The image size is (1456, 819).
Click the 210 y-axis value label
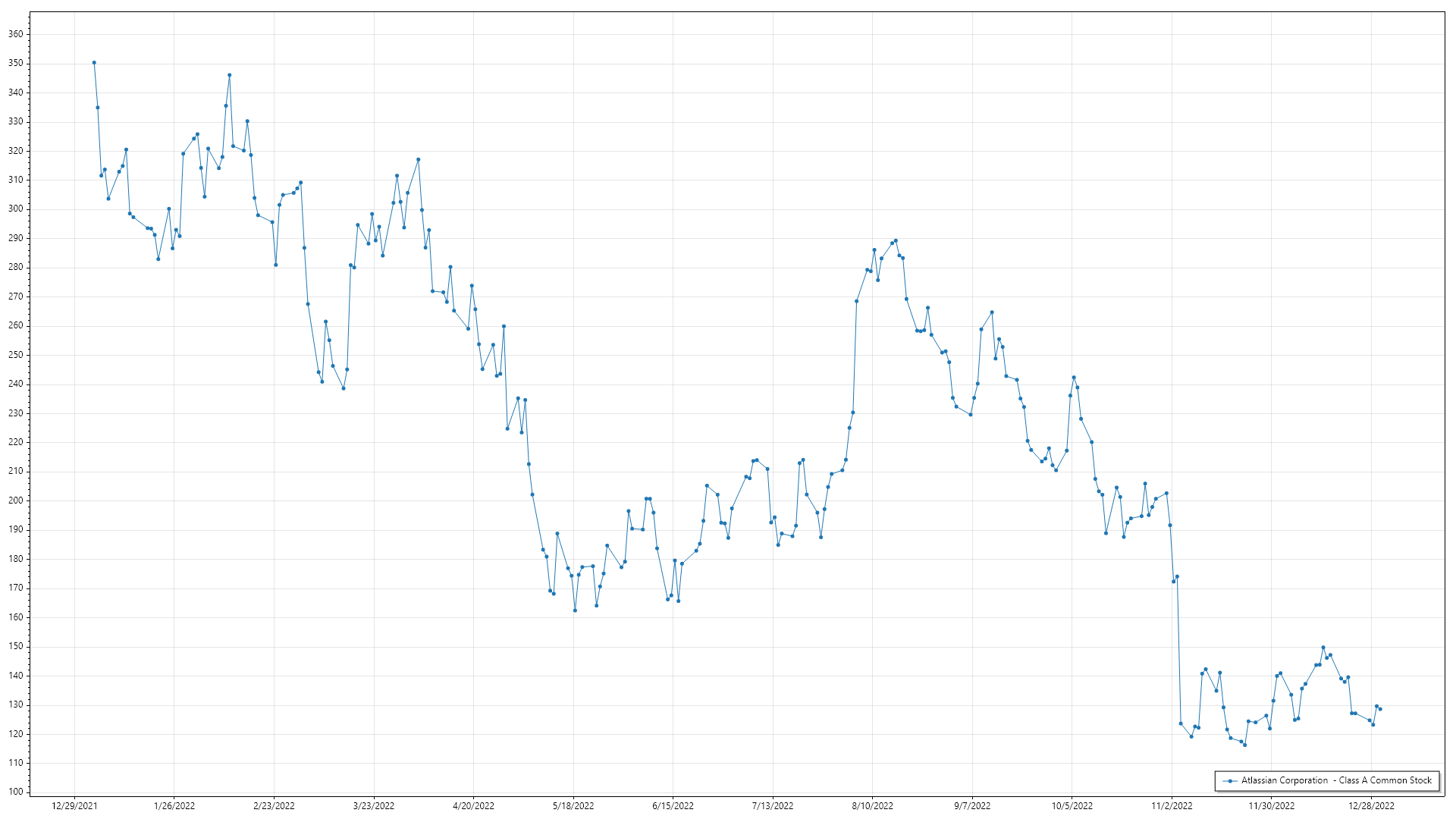(x=16, y=471)
